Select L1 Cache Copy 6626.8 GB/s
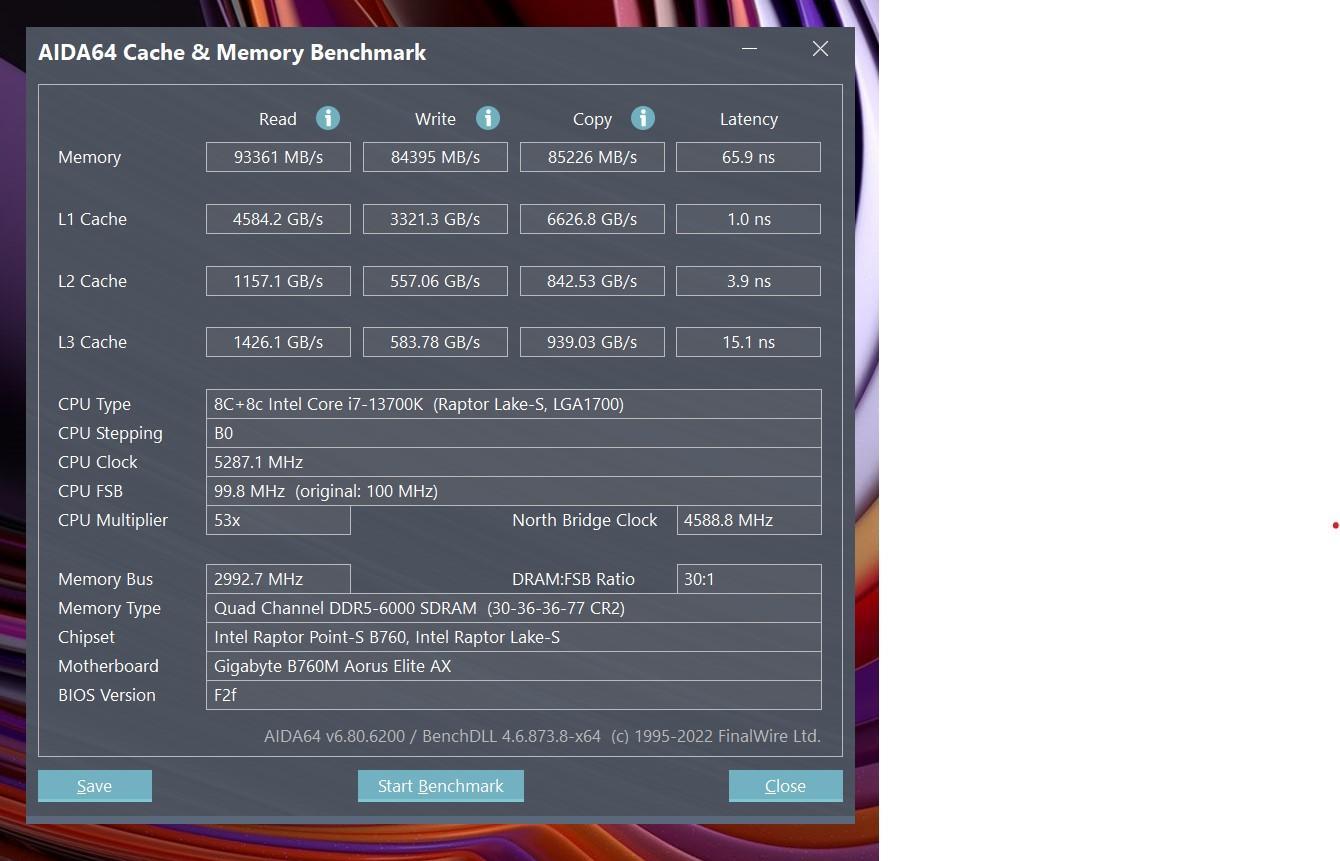The height and width of the screenshot is (861, 1340). click(592, 219)
